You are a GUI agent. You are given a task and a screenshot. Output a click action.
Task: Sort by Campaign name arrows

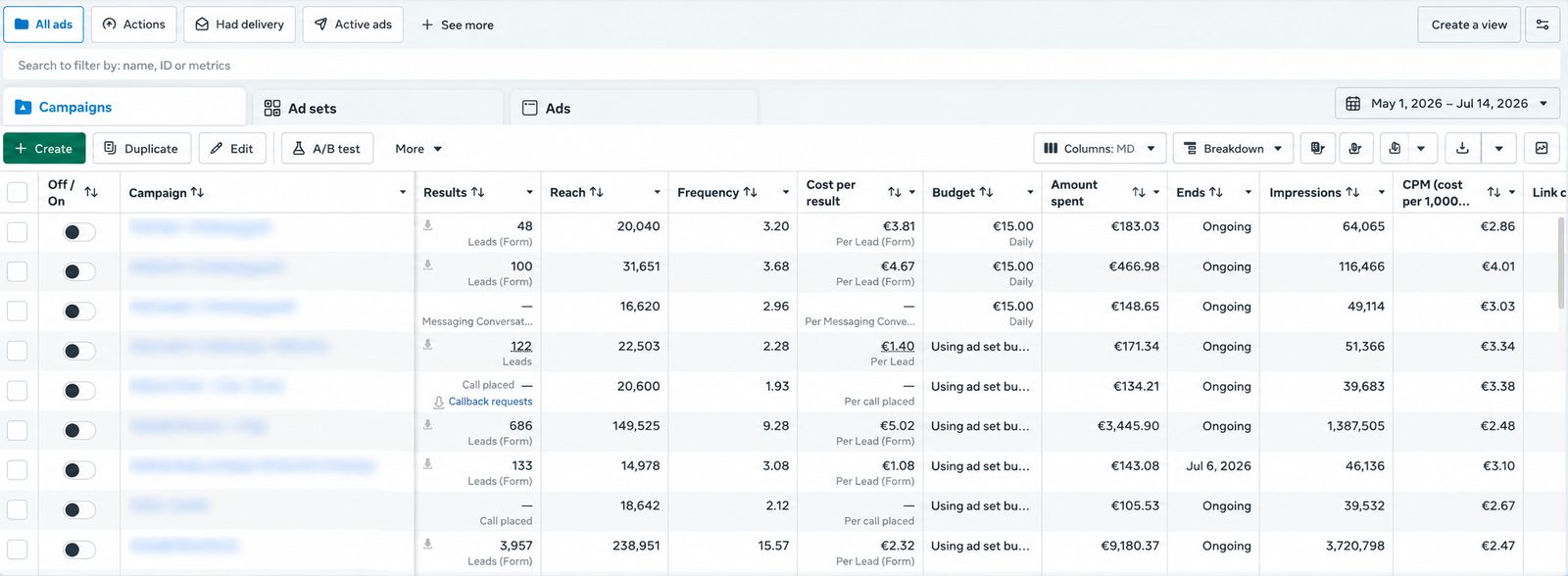click(x=197, y=192)
